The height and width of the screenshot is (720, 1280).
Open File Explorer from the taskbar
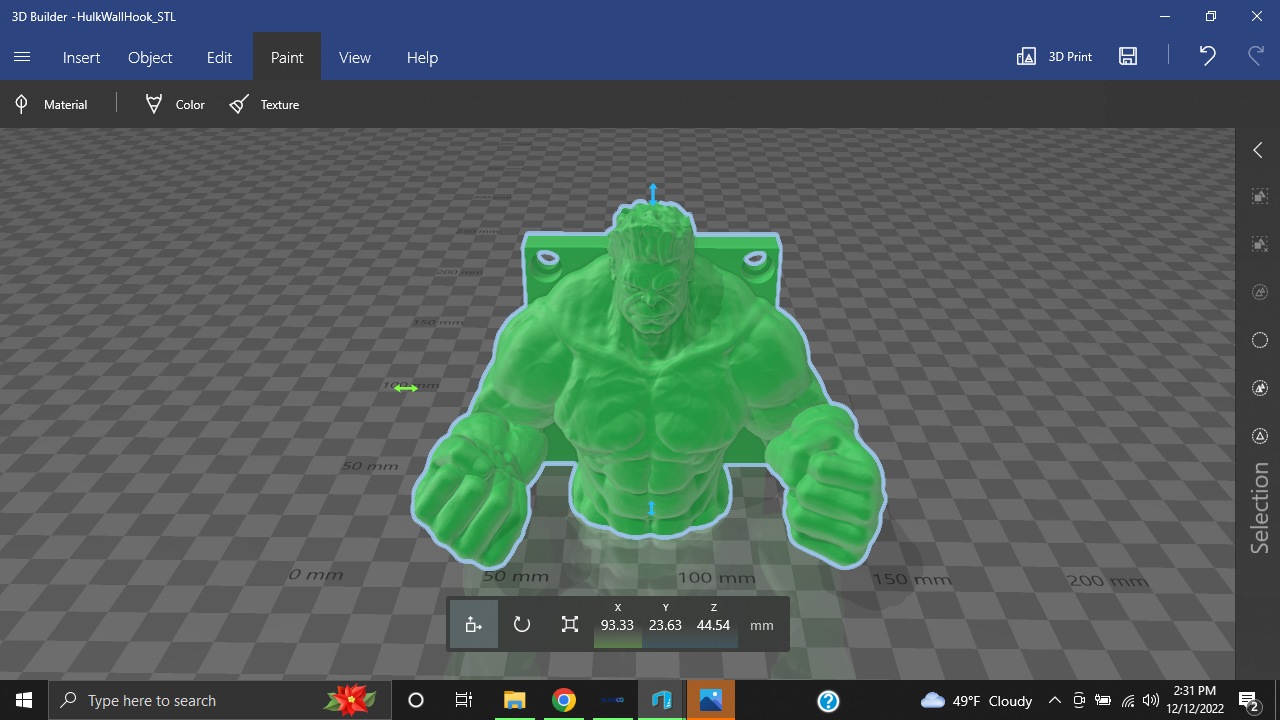515,700
